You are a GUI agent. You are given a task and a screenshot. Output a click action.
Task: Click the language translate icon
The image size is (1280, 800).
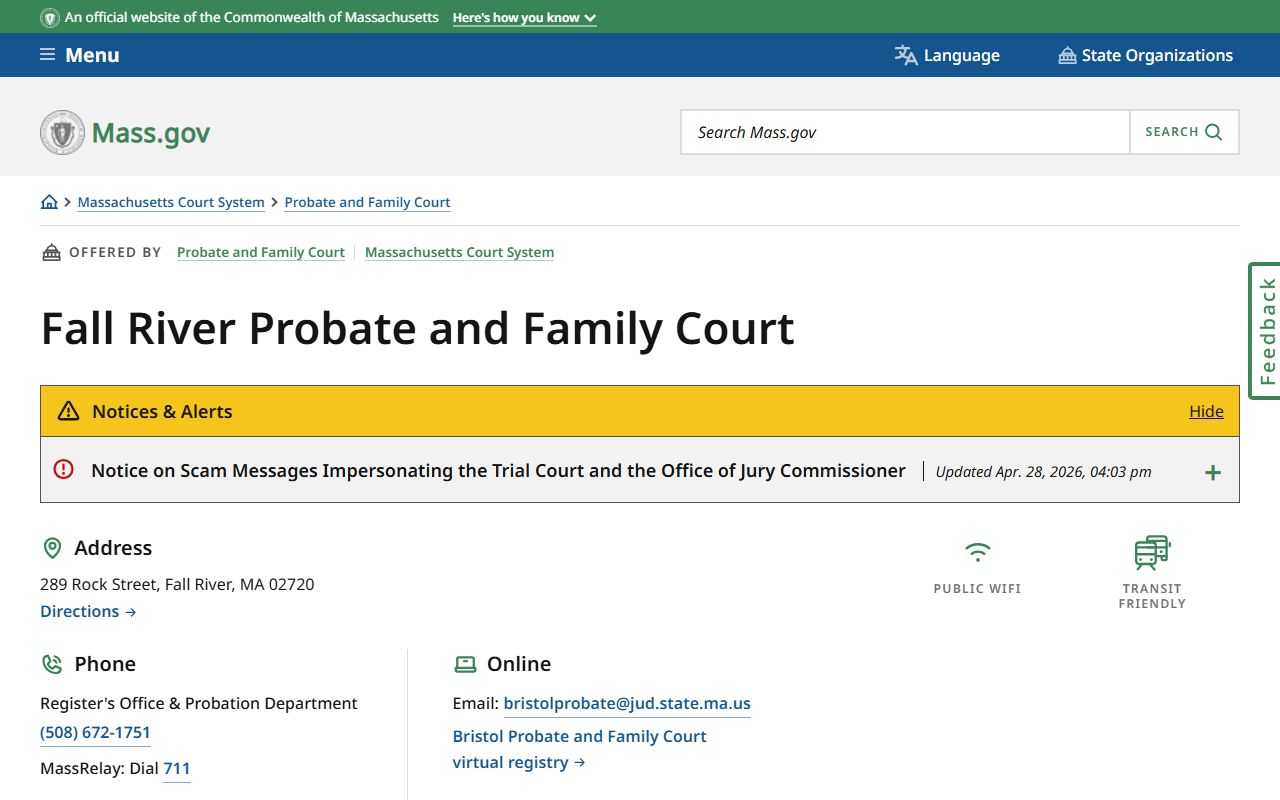coord(906,55)
